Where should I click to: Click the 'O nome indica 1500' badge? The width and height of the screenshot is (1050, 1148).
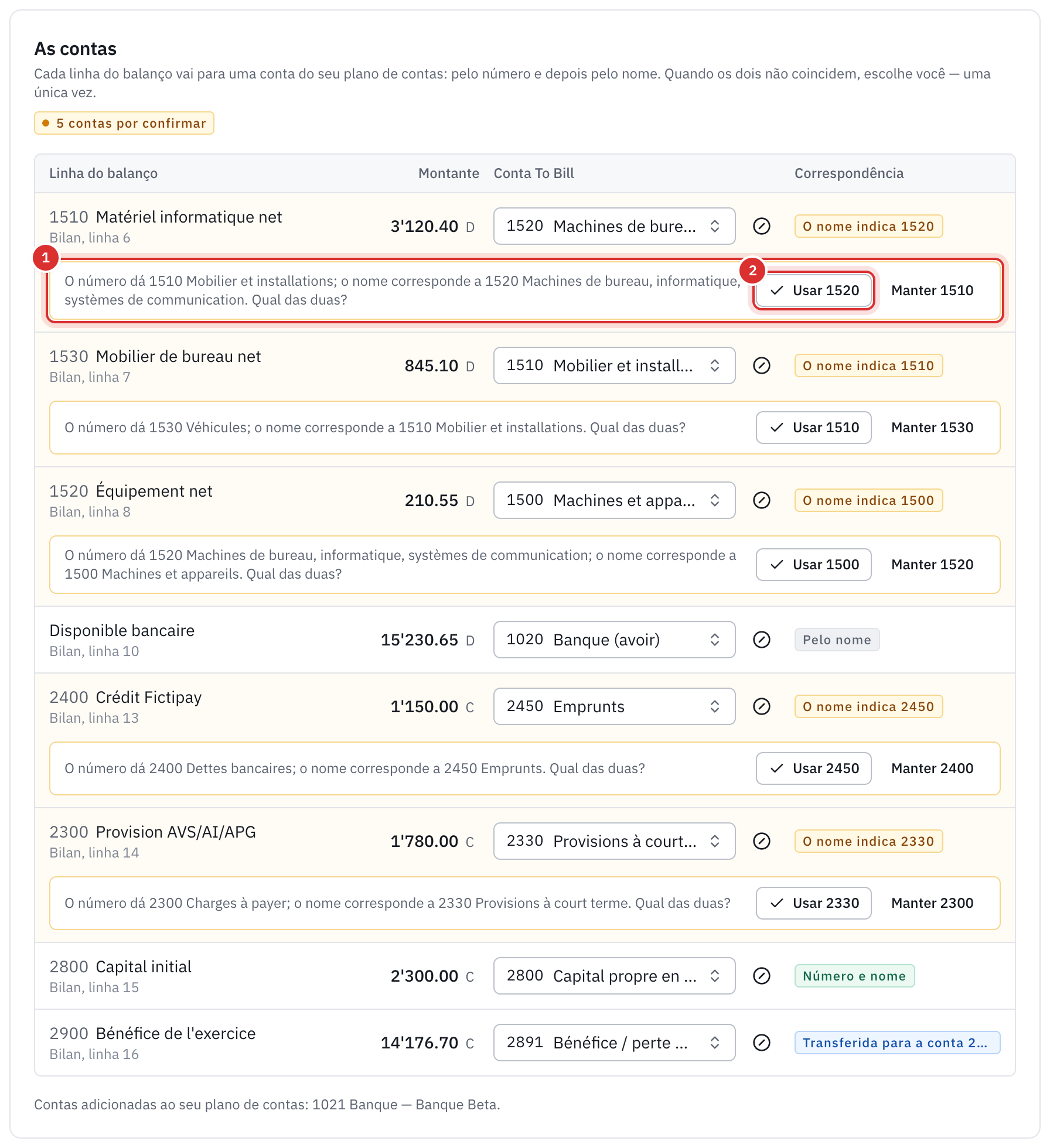click(x=868, y=500)
